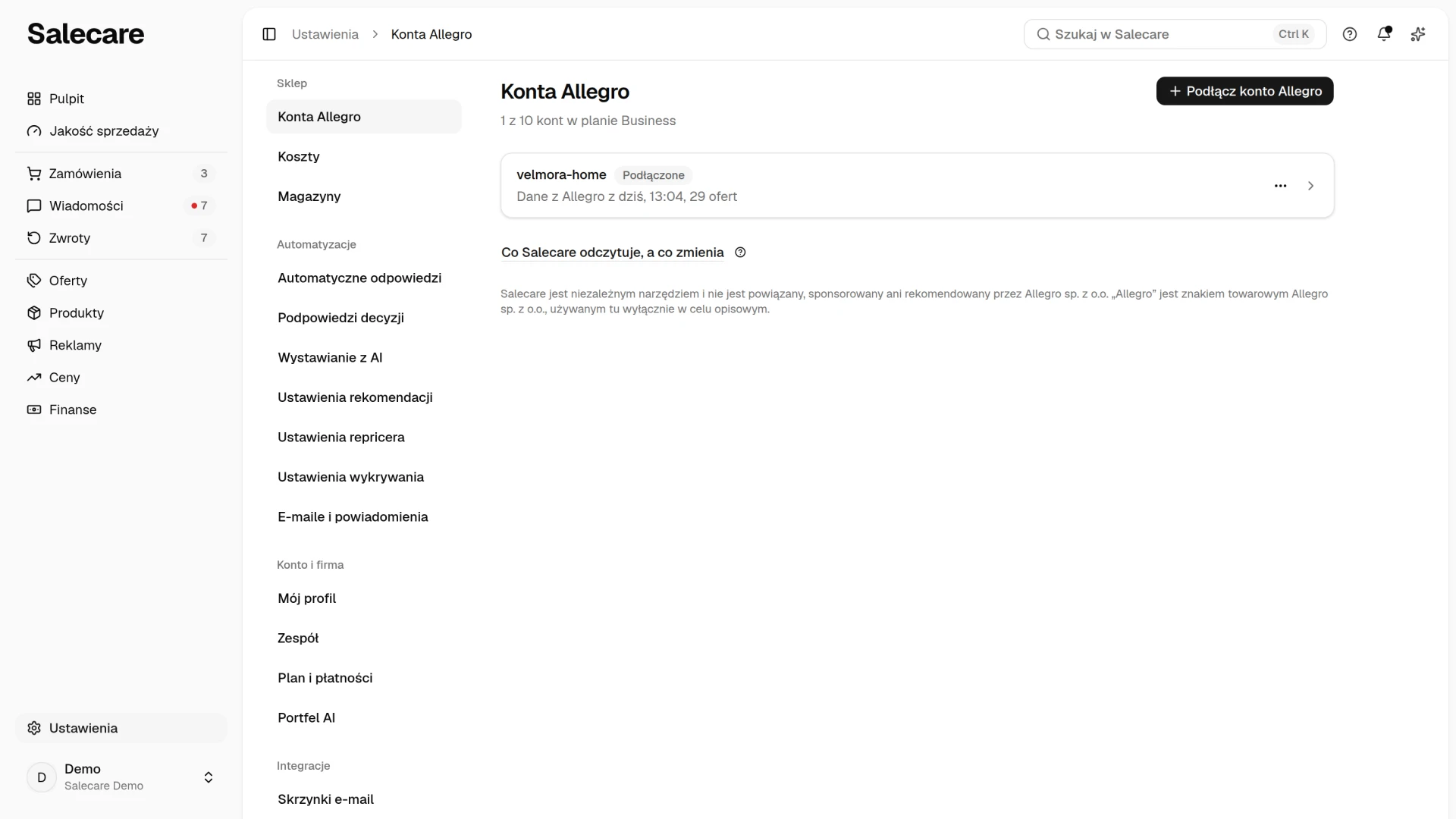
Task: Go to Automatyczne odpowiedzi
Action: [364, 278]
